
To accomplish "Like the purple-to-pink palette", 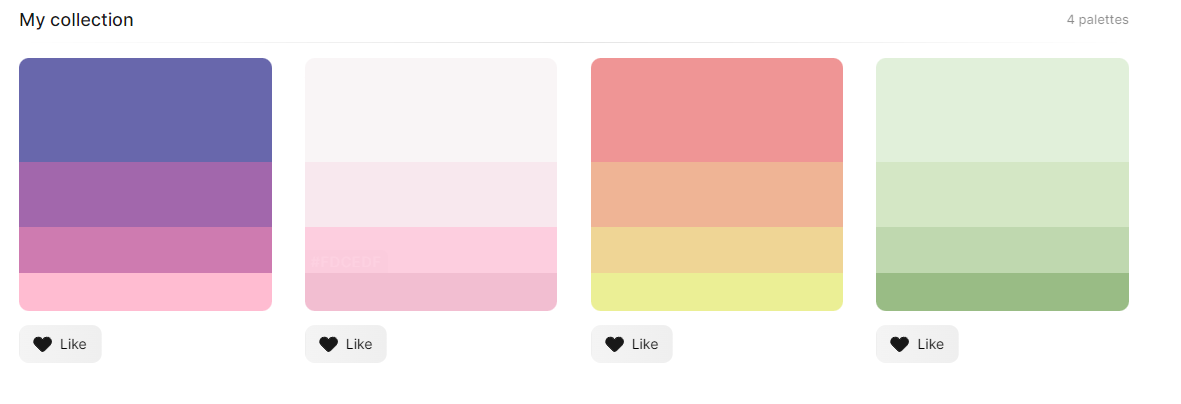I will pos(60,344).
